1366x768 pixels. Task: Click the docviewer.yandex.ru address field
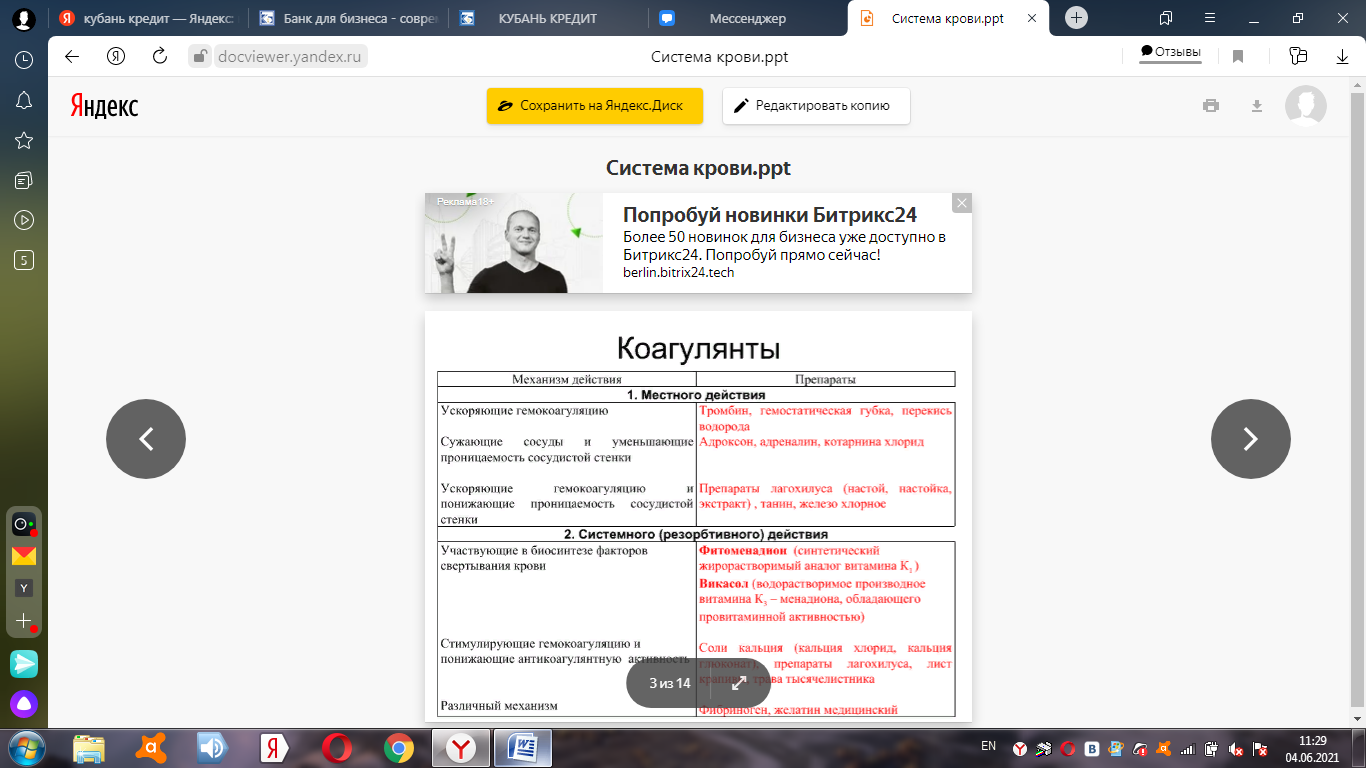(289, 57)
